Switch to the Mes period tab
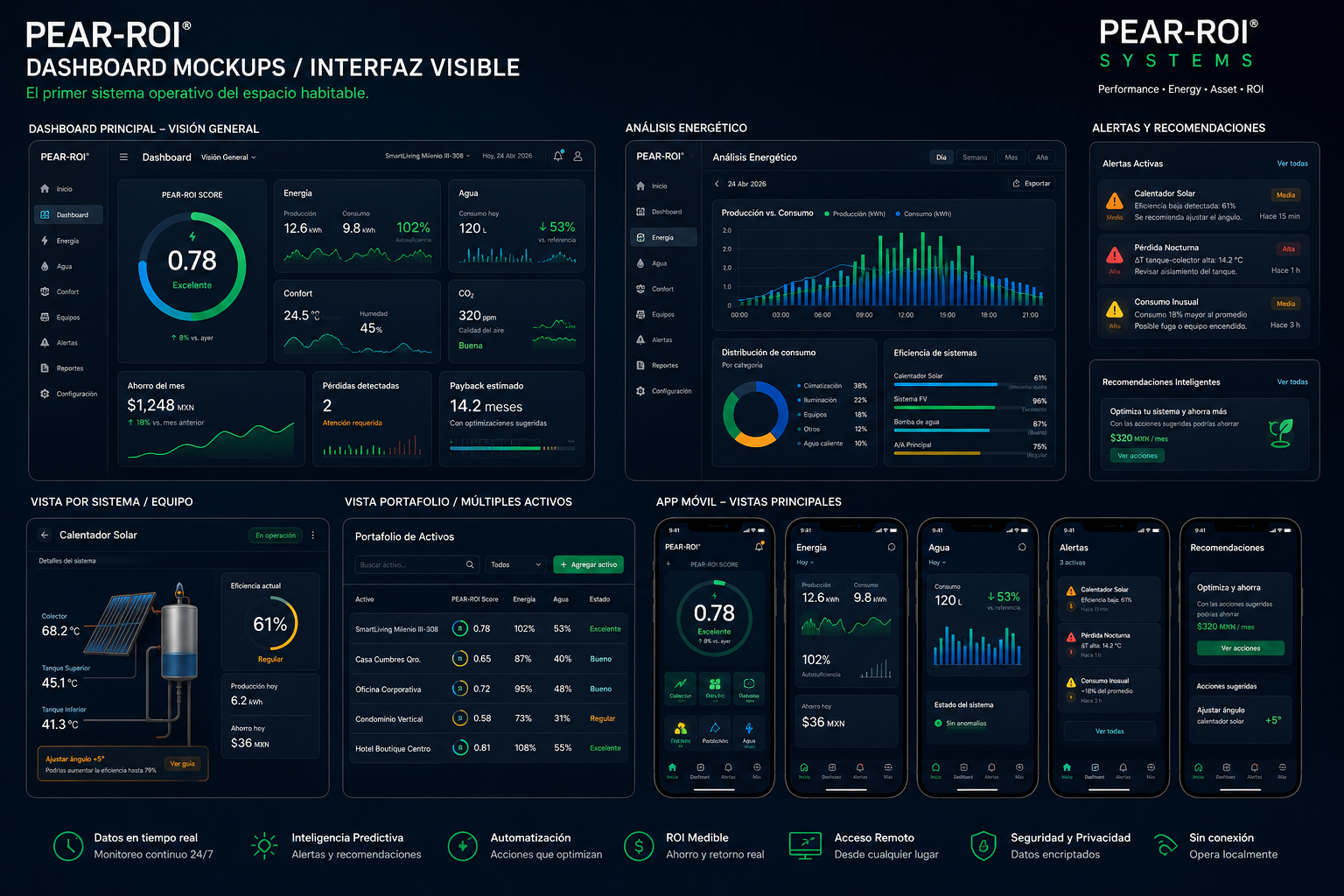Screen dimensions: 1344x896 pyautogui.click(x=1011, y=157)
